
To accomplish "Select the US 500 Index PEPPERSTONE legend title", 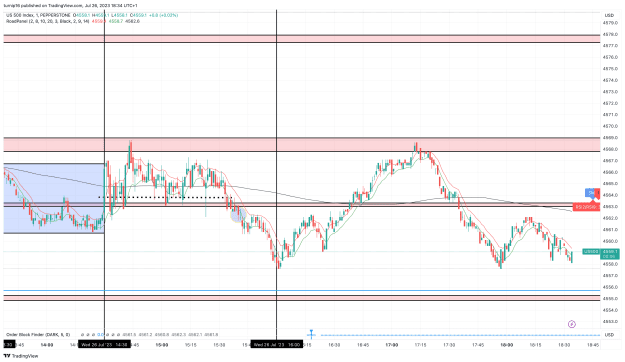I will pos(38,15).
